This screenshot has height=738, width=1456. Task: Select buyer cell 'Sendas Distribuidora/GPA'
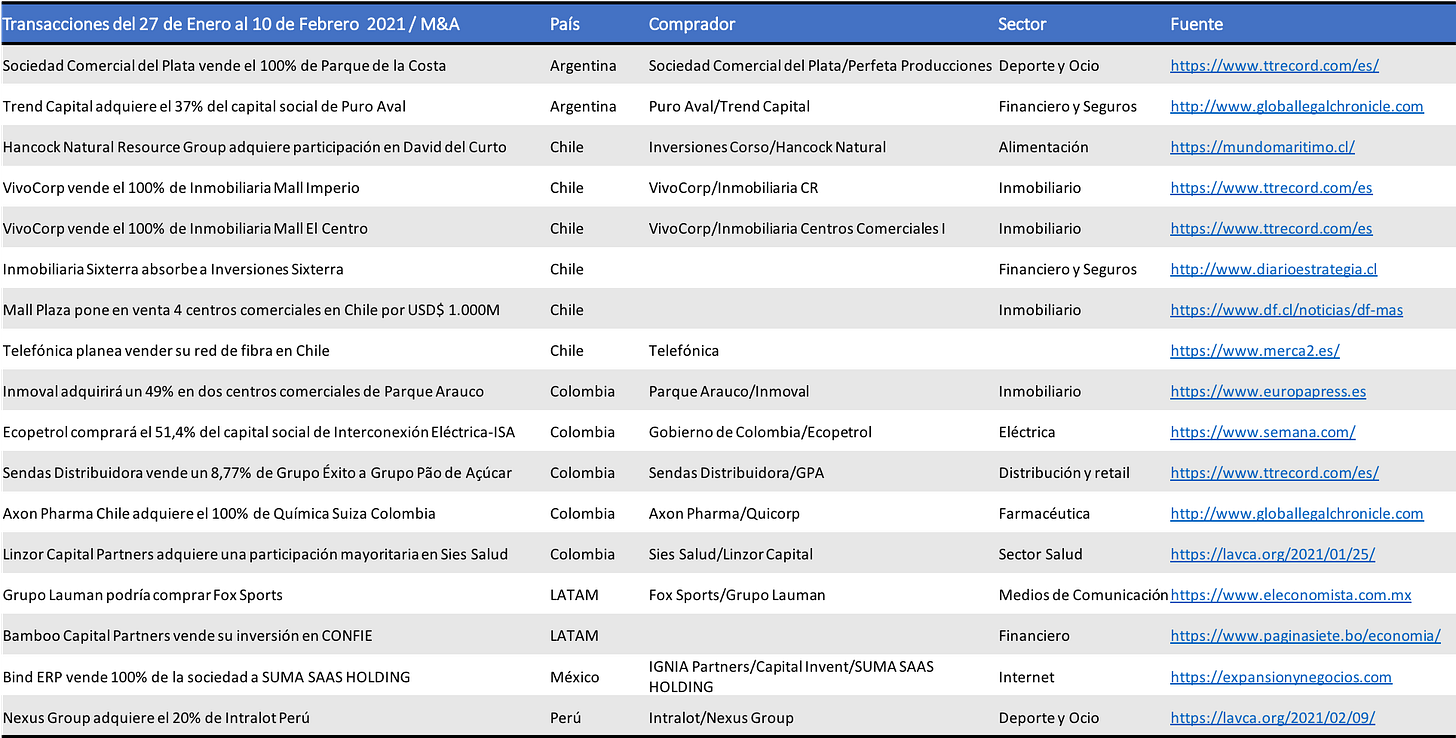point(737,473)
